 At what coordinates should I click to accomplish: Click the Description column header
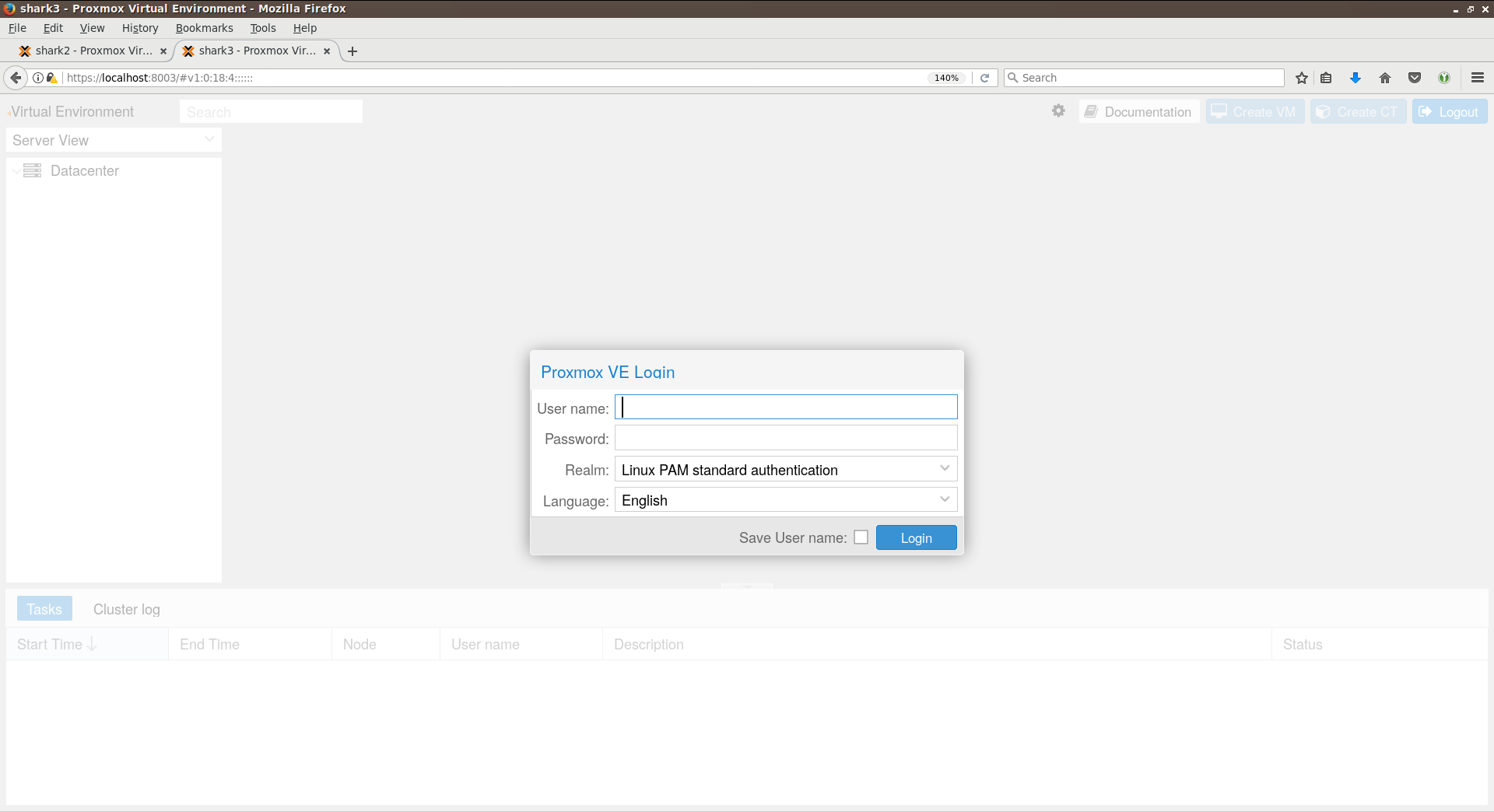coord(937,644)
